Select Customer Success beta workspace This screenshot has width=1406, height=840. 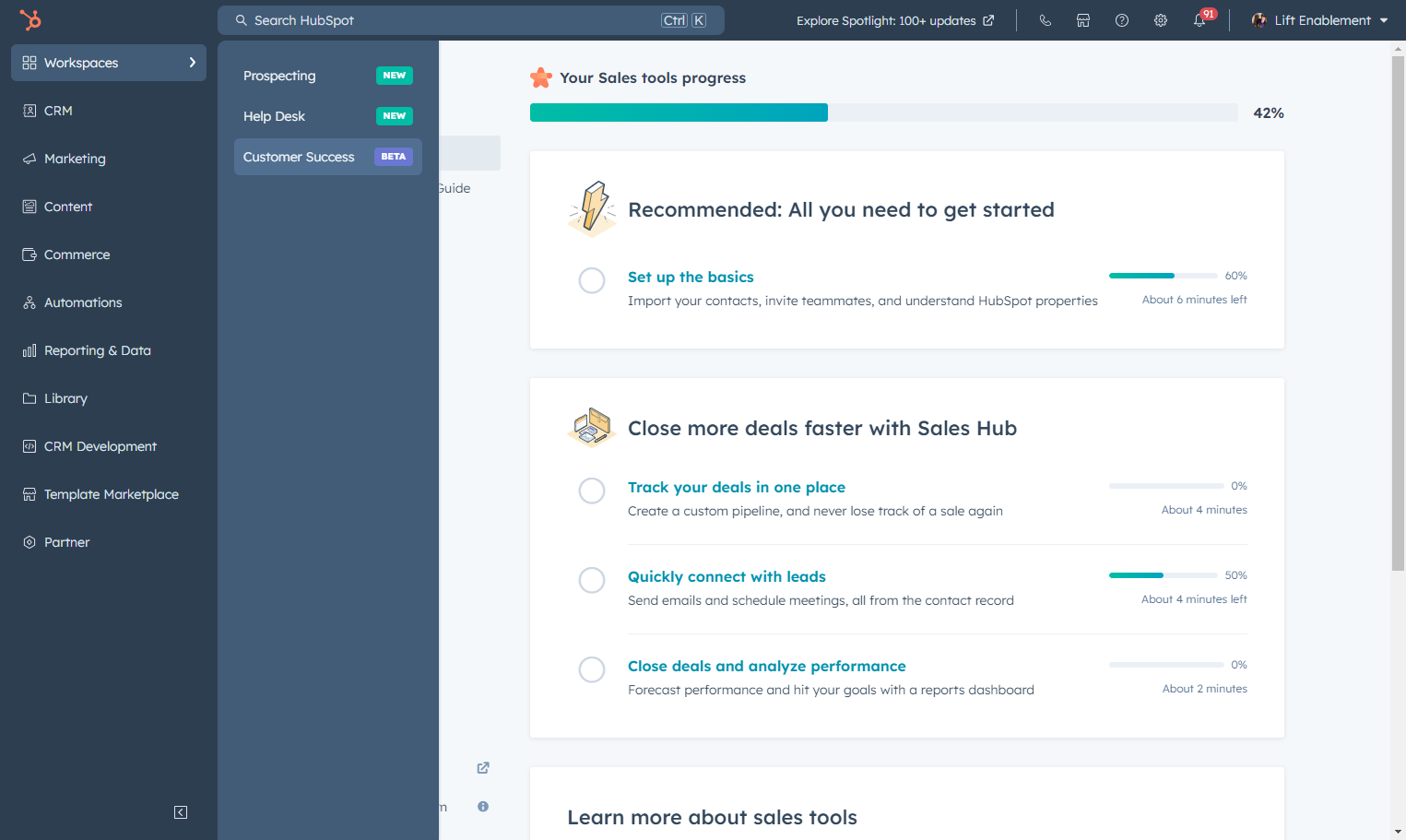click(x=328, y=157)
